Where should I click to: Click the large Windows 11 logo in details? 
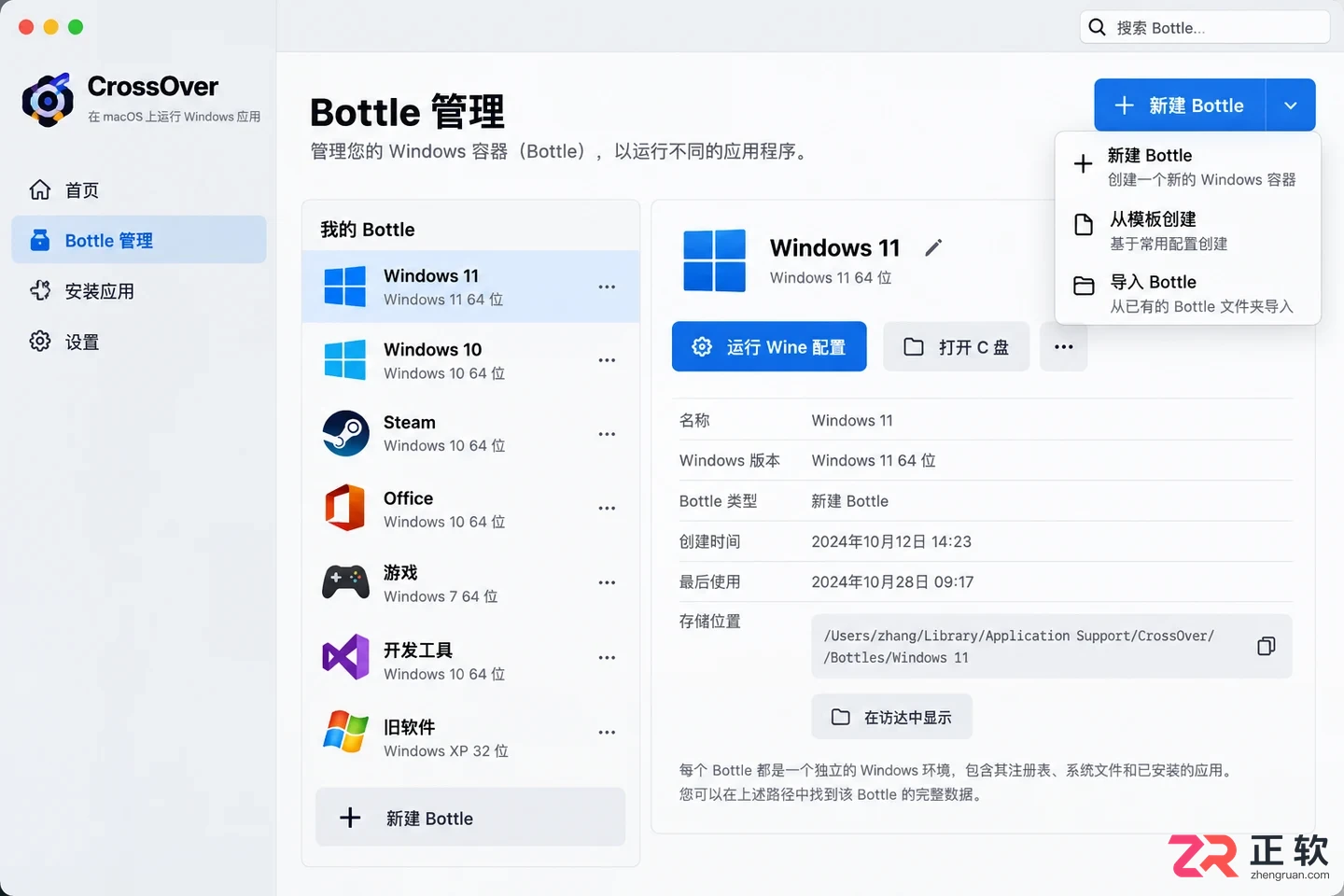[x=714, y=260]
